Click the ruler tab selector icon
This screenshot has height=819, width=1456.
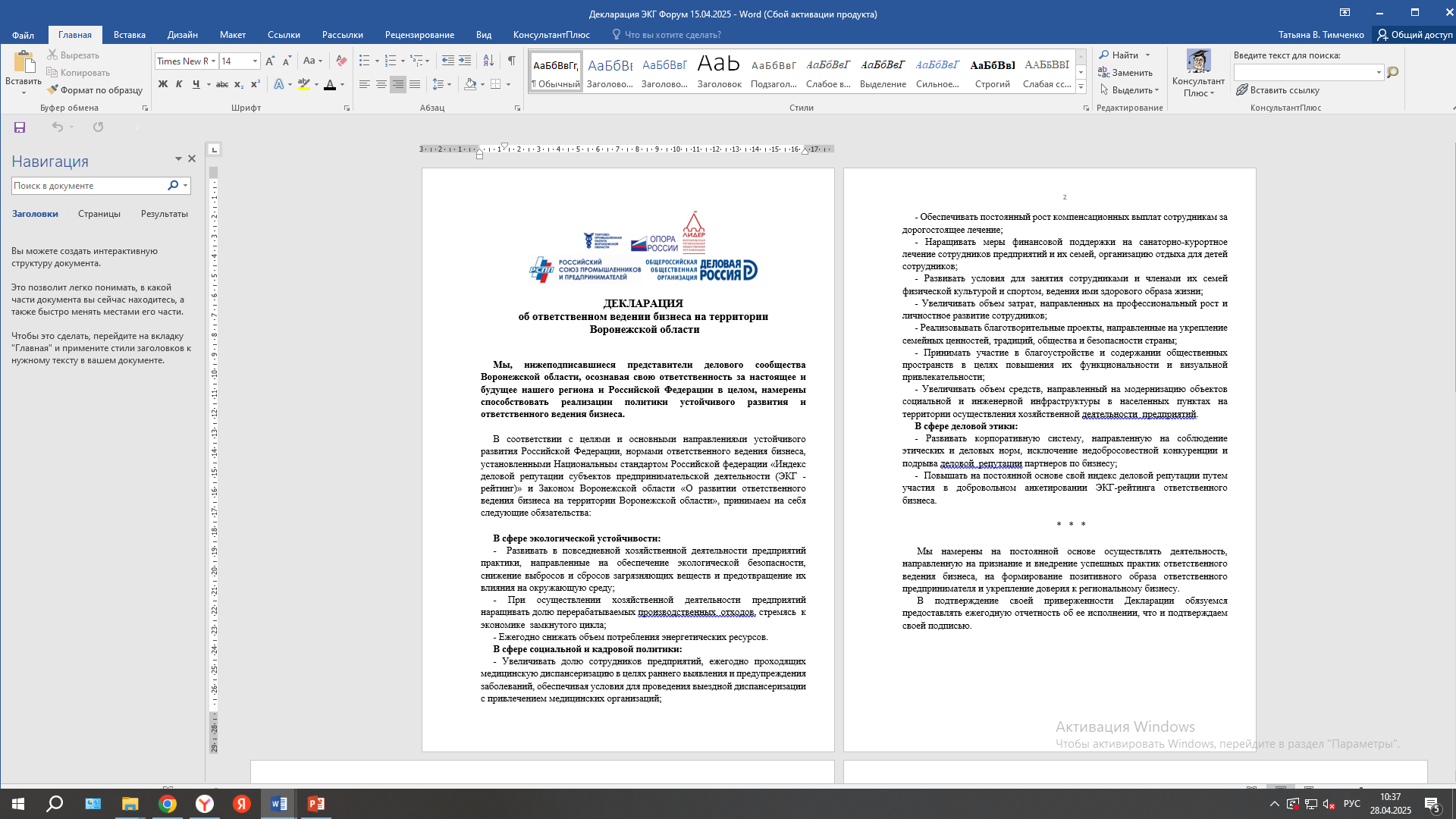coord(214,149)
